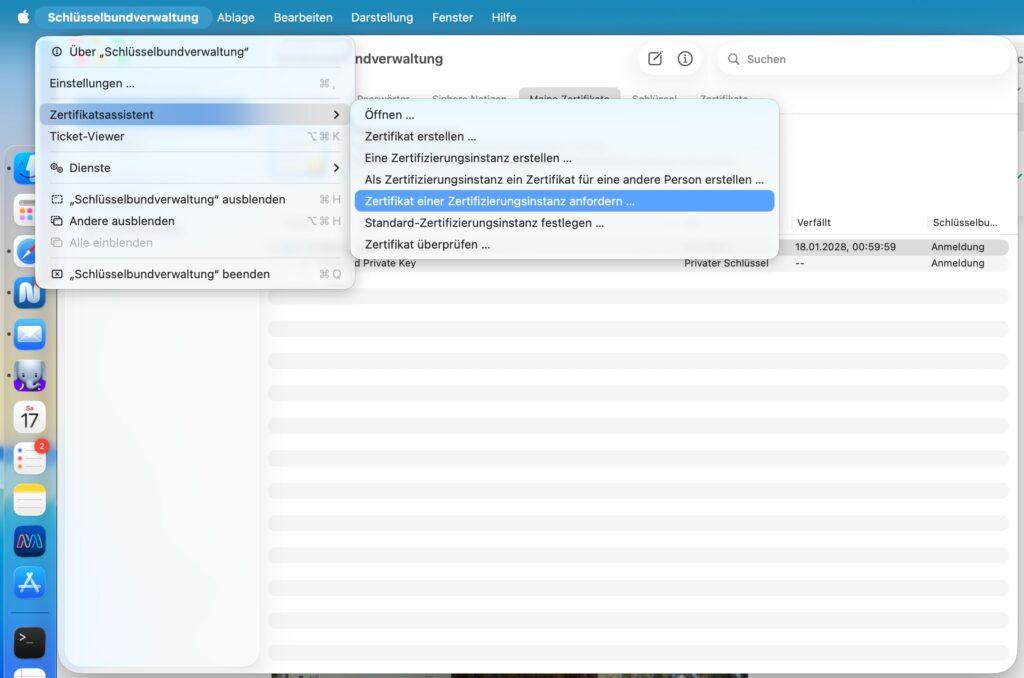Screen dimensions: 1024x678
Task: Expand the Dienste submenu
Action: click(x=195, y=168)
